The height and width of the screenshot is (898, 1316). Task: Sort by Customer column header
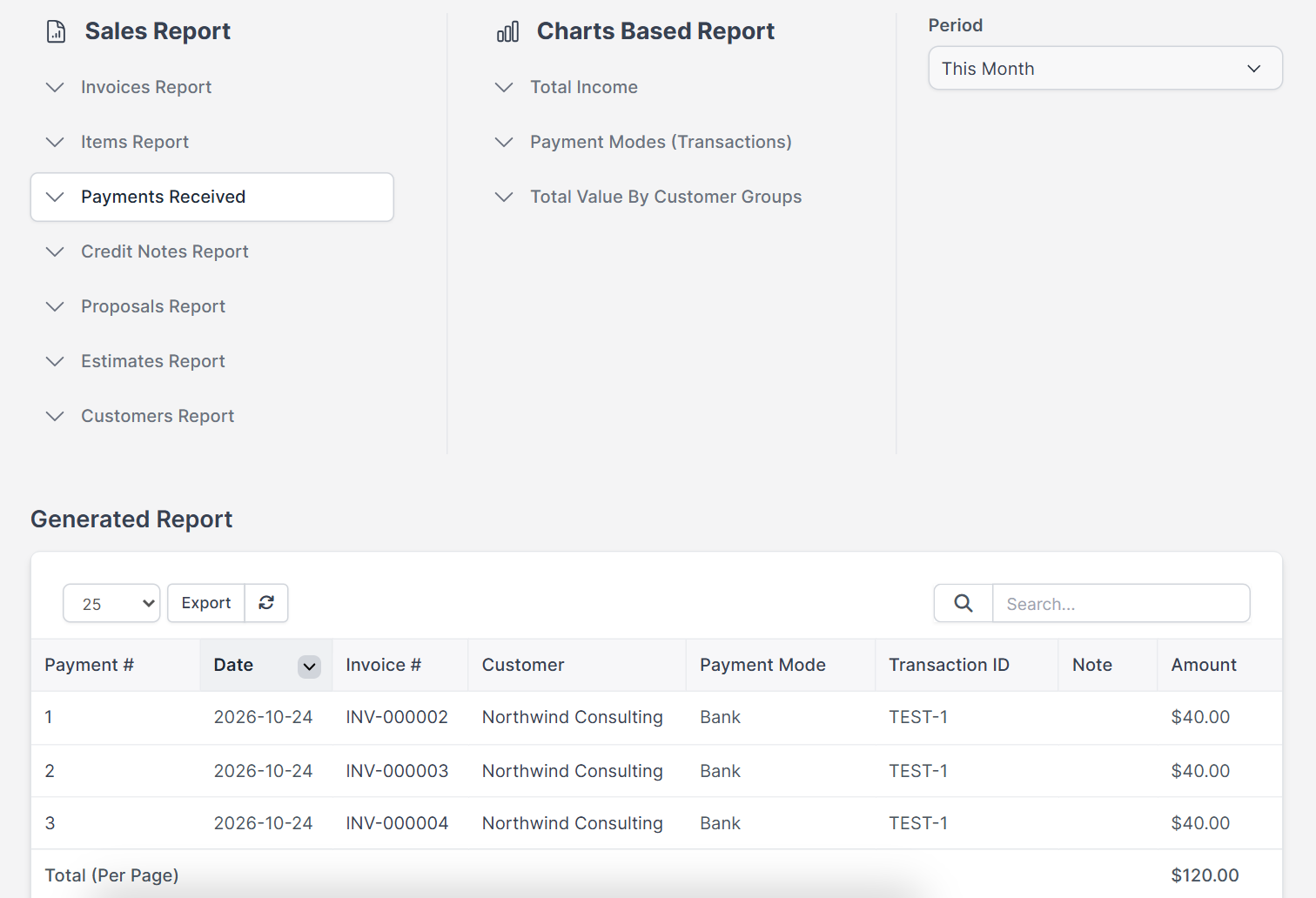(577, 665)
